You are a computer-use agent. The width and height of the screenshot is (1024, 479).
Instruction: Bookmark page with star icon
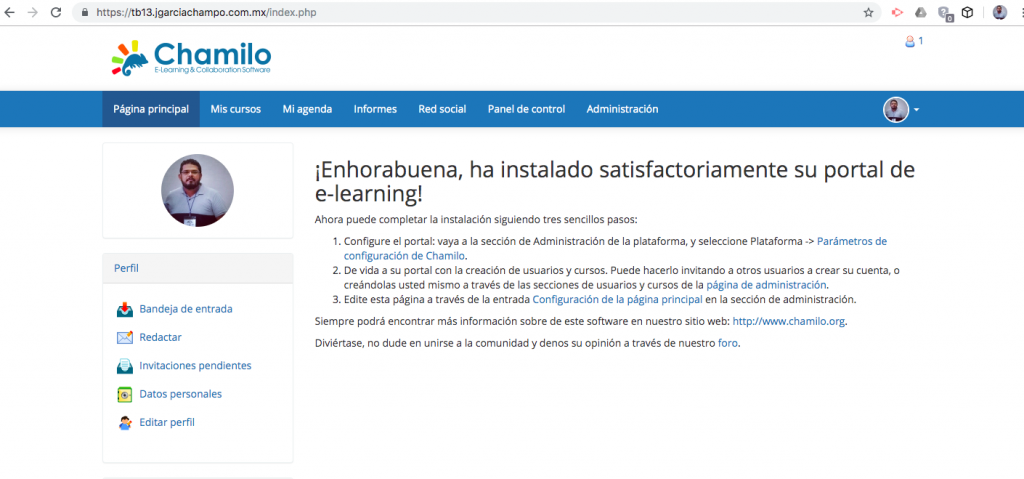click(869, 13)
